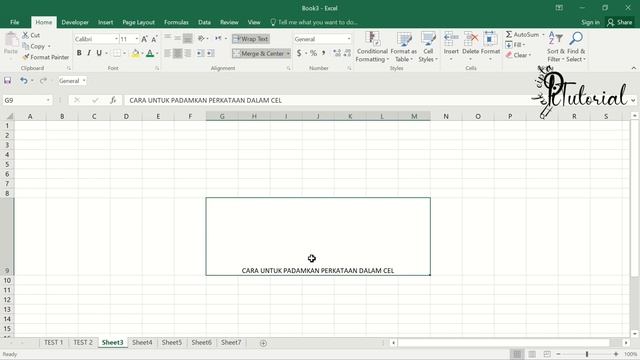Click the Insert Function fx icon

113,100
